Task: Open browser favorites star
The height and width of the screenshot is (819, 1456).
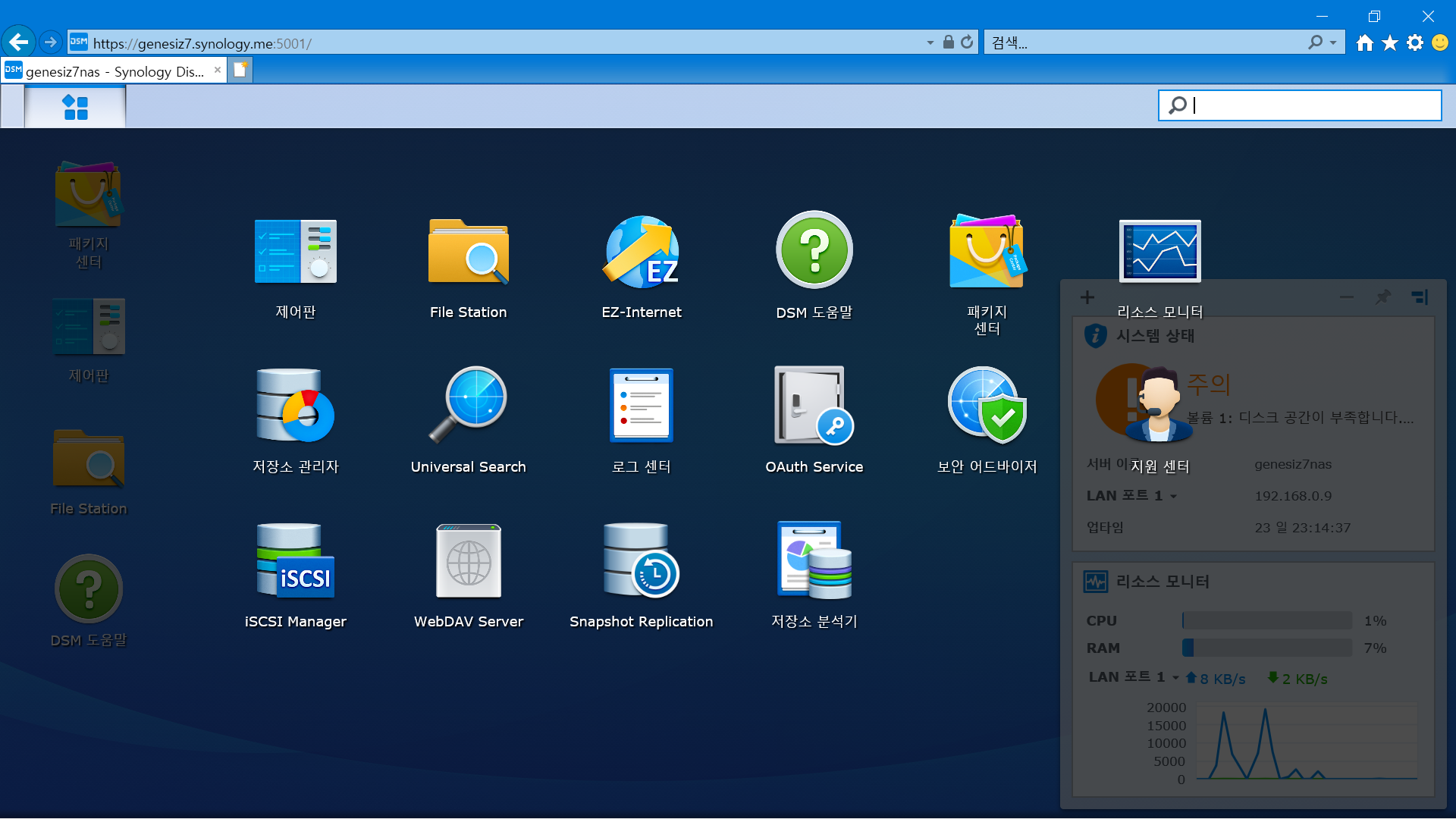Action: coord(1390,42)
